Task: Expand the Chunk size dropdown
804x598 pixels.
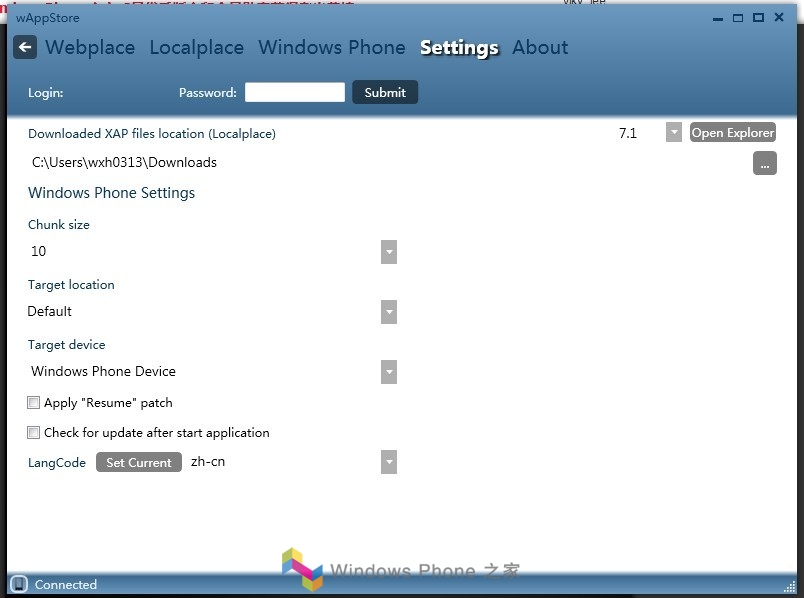Action: [x=389, y=252]
